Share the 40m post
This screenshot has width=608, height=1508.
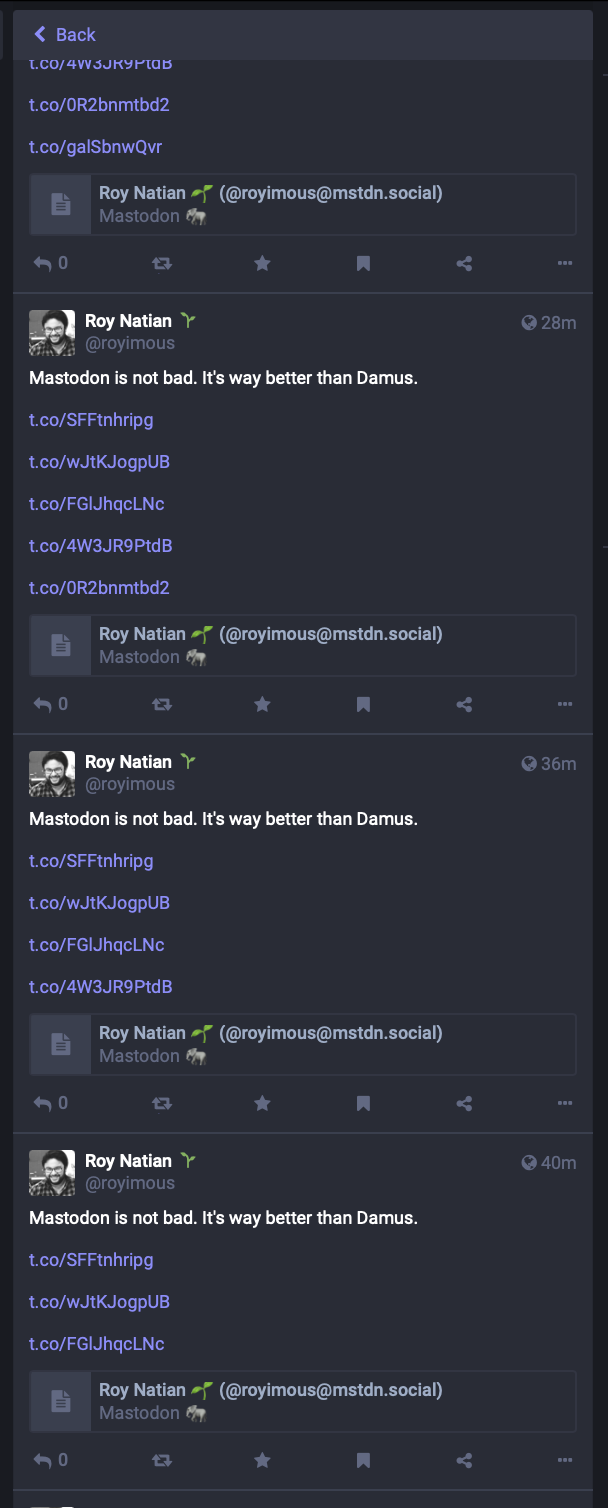click(464, 1461)
